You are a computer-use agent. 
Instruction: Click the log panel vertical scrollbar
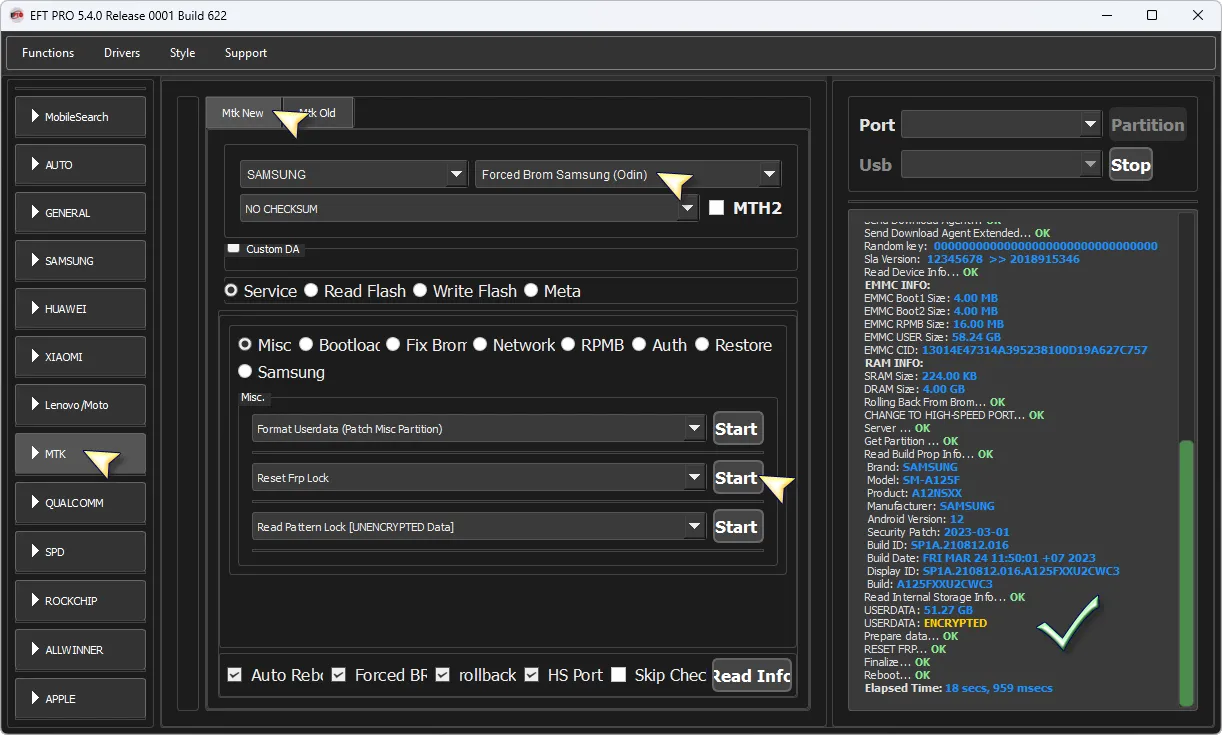point(1186,570)
